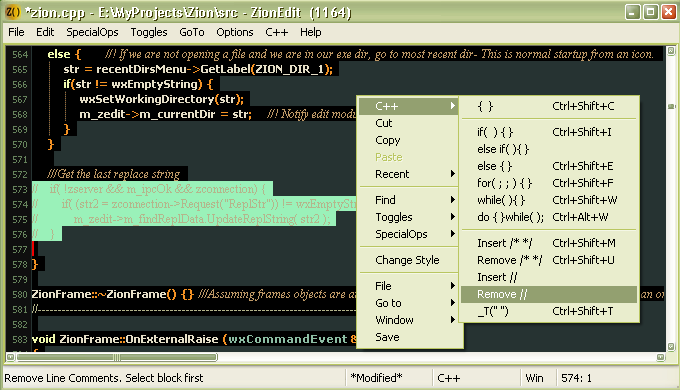Choose Remove // line comments
Image resolution: width=680 pixels, height=390 pixels.
(549, 294)
